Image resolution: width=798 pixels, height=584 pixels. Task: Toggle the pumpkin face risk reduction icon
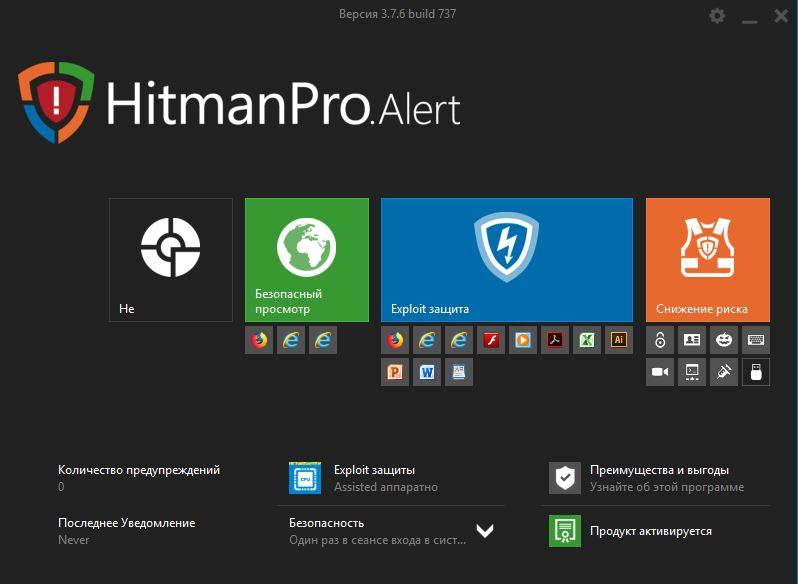(724, 340)
